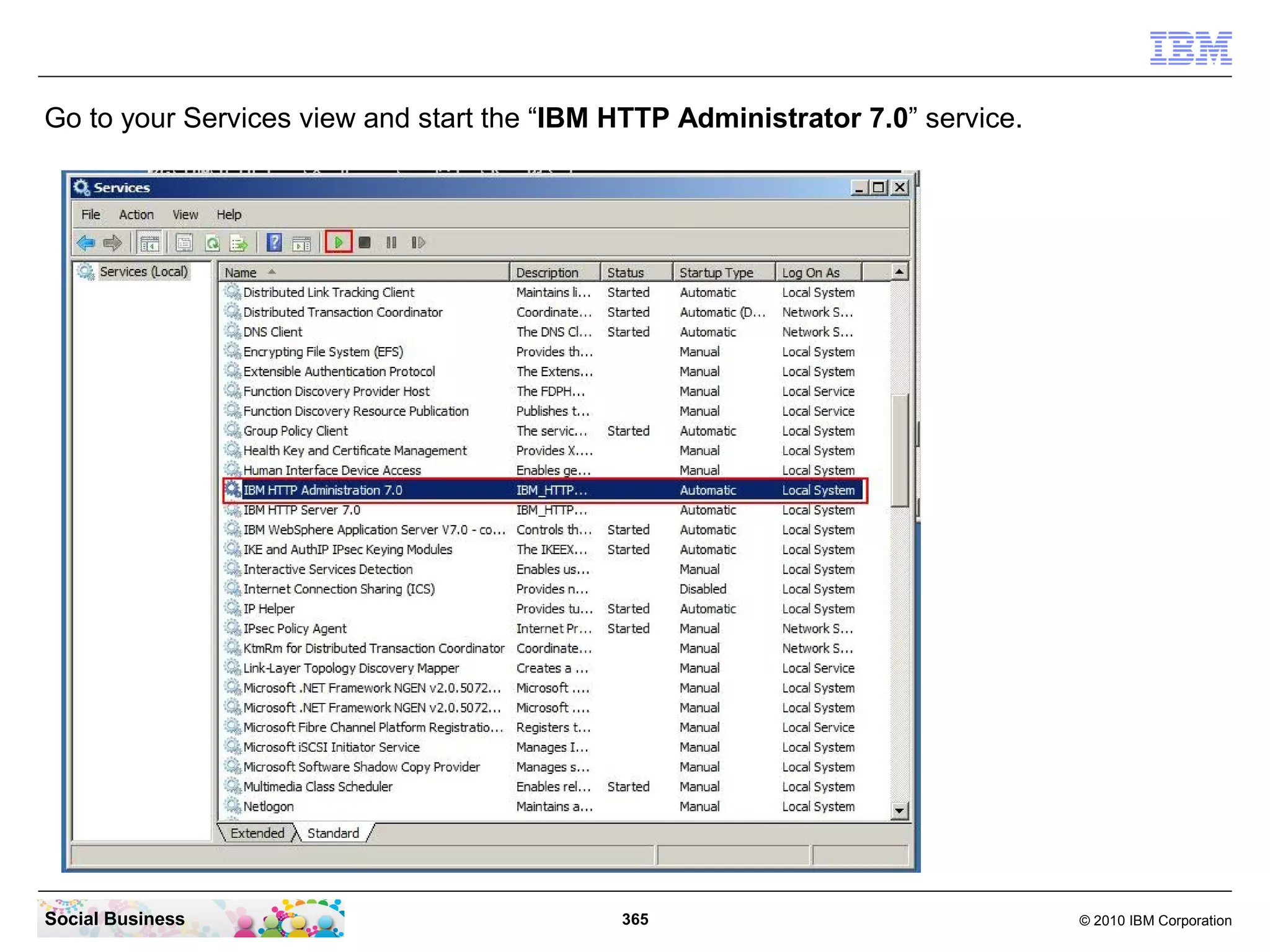Click gear icon beside Group Policy Client
The image size is (1270, 952).
(x=233, y=430)
